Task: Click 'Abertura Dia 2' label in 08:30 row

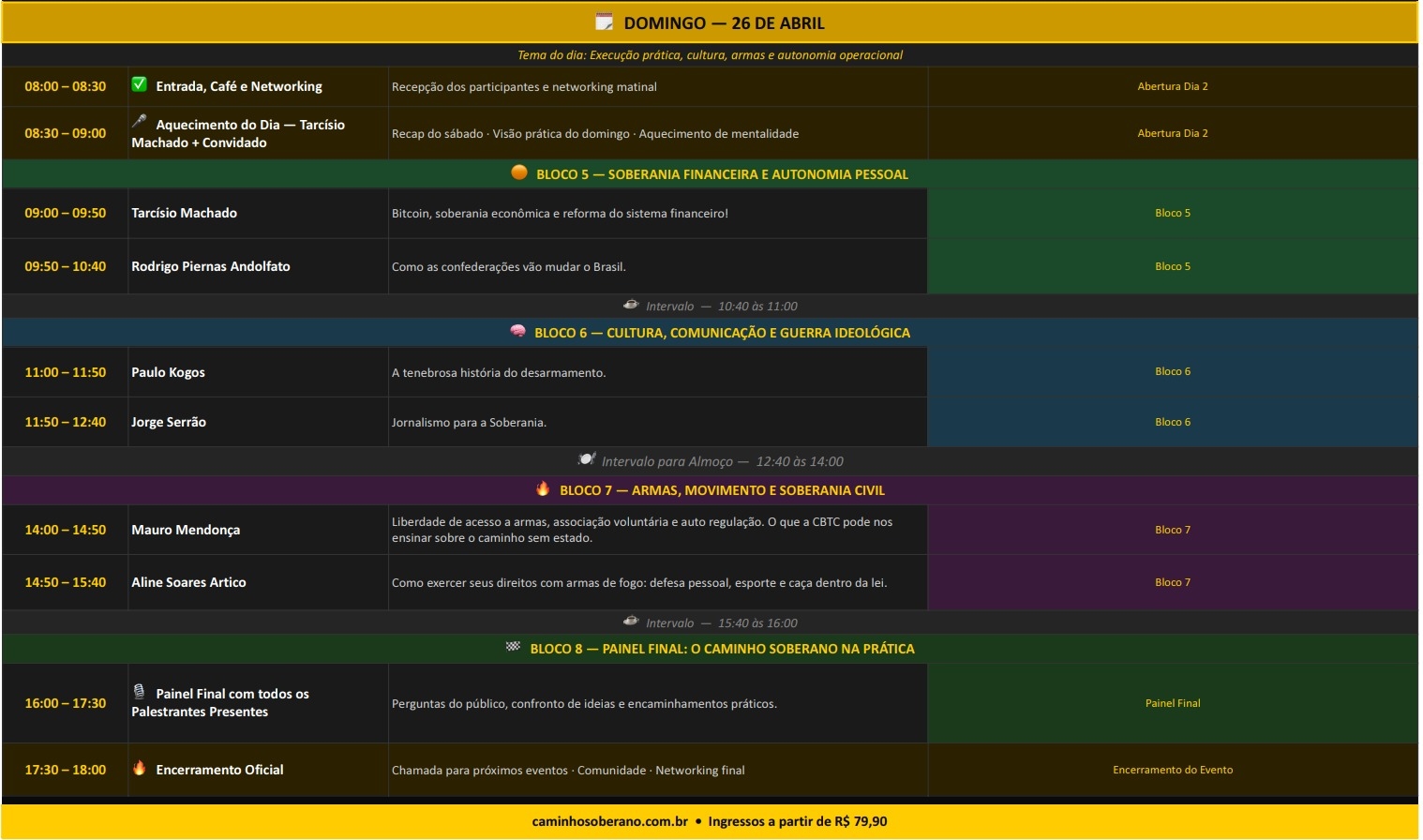Action: coord(1173,133)
